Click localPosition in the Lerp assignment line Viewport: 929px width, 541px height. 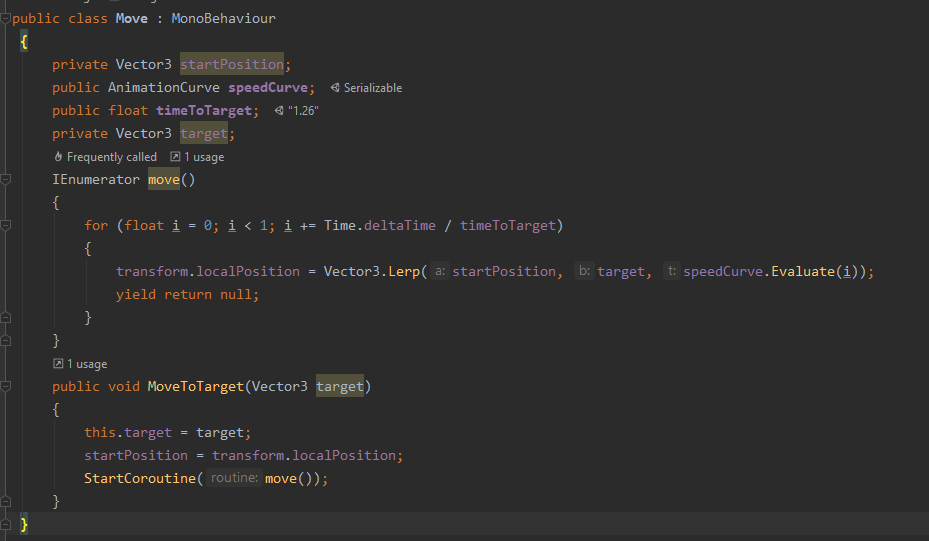click(x=248, y=271)
